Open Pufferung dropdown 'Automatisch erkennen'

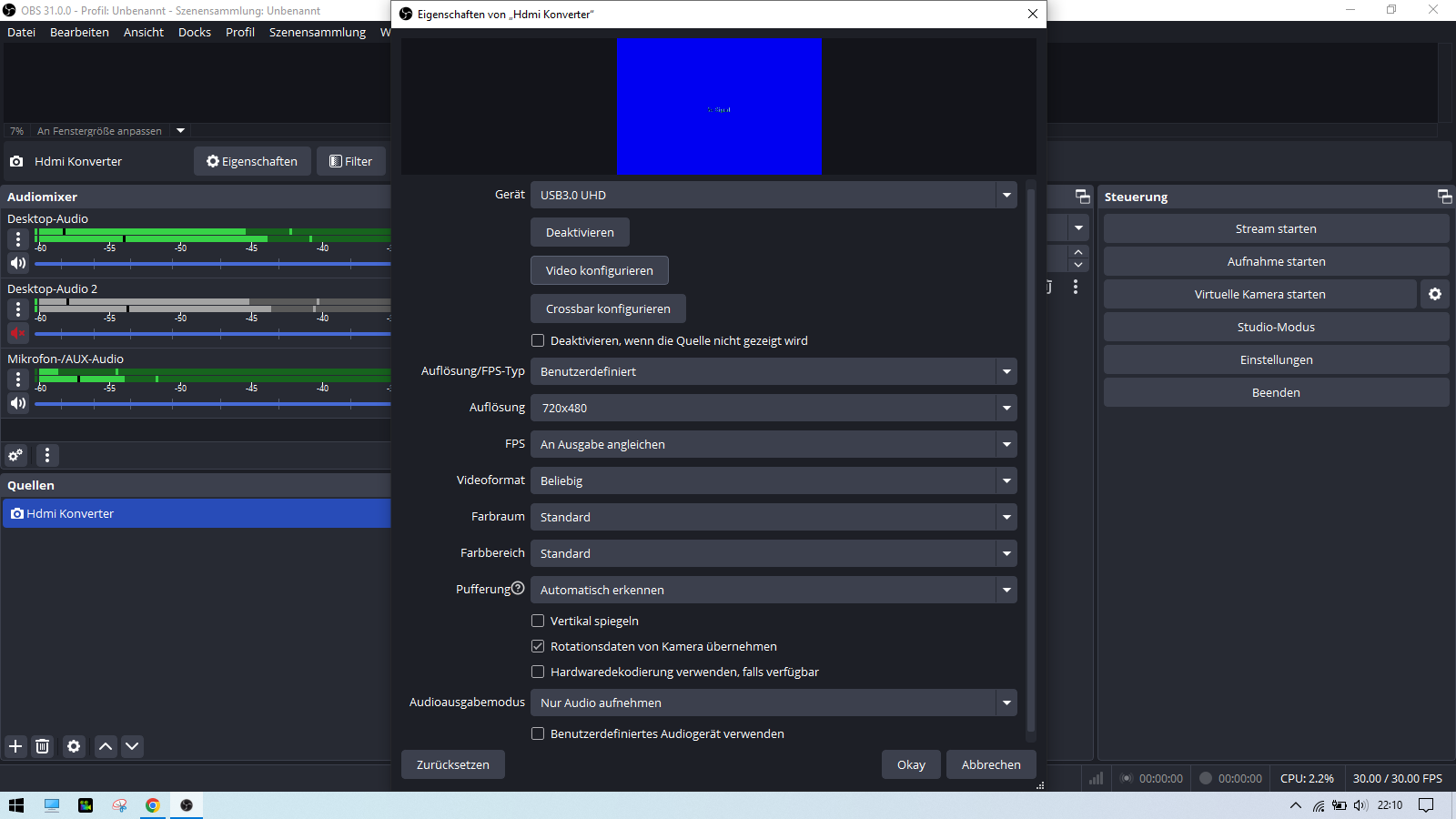pos(773,590)
